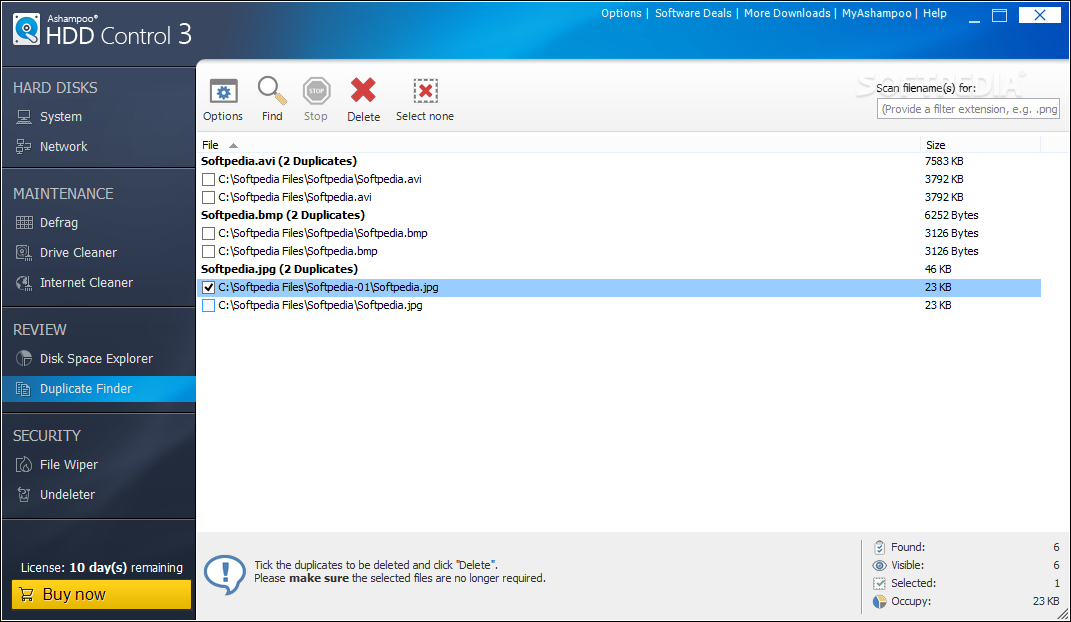This screenshot has width=1071, height=622.
Task: Click the Defrag grid icon
Action: (24, 223)
